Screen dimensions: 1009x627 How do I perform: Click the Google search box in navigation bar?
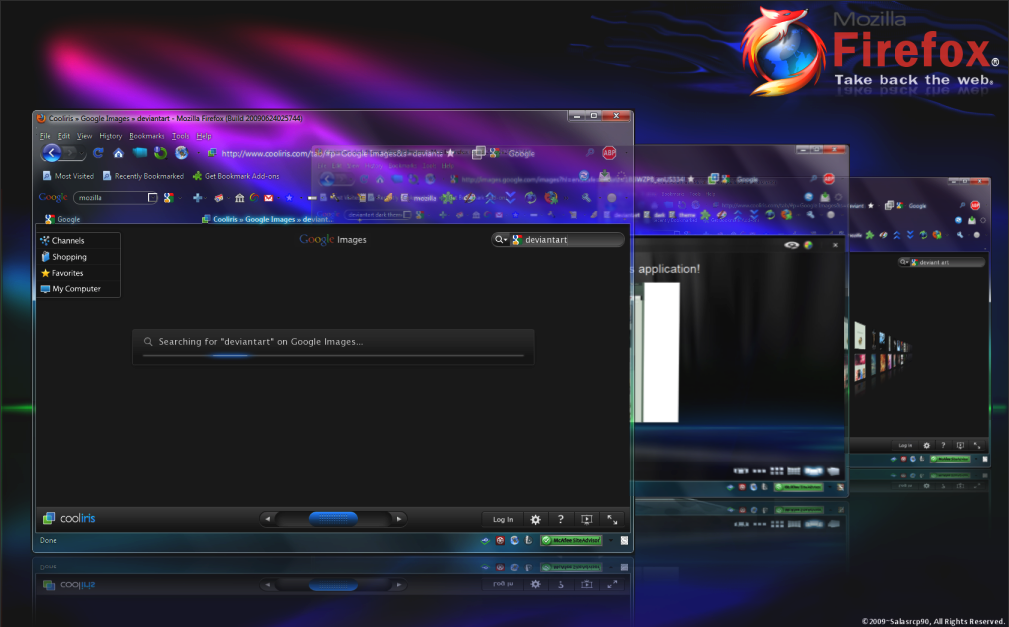point(544,153)
